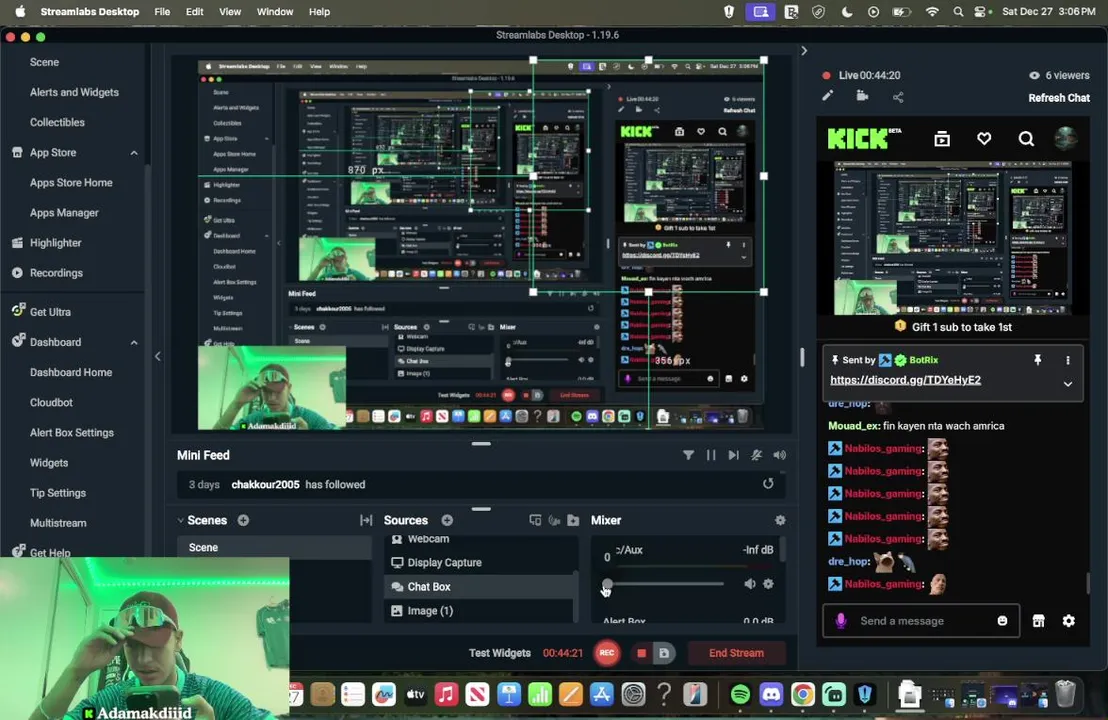The image size is (1108, 720).
Task: Open the Mini Feed filter icon
Action: 688,455
